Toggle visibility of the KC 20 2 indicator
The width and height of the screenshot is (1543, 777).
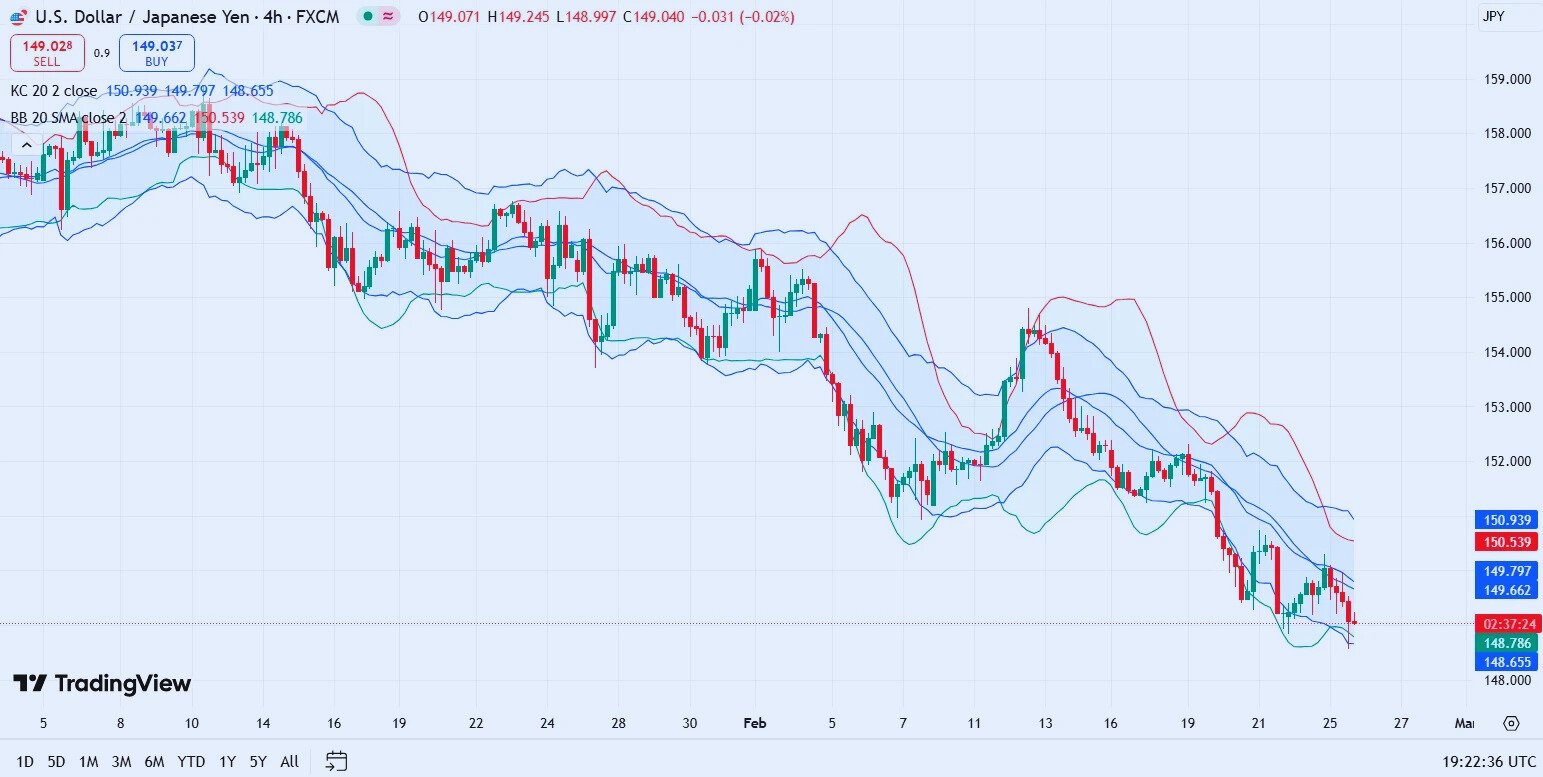point(53,90)
